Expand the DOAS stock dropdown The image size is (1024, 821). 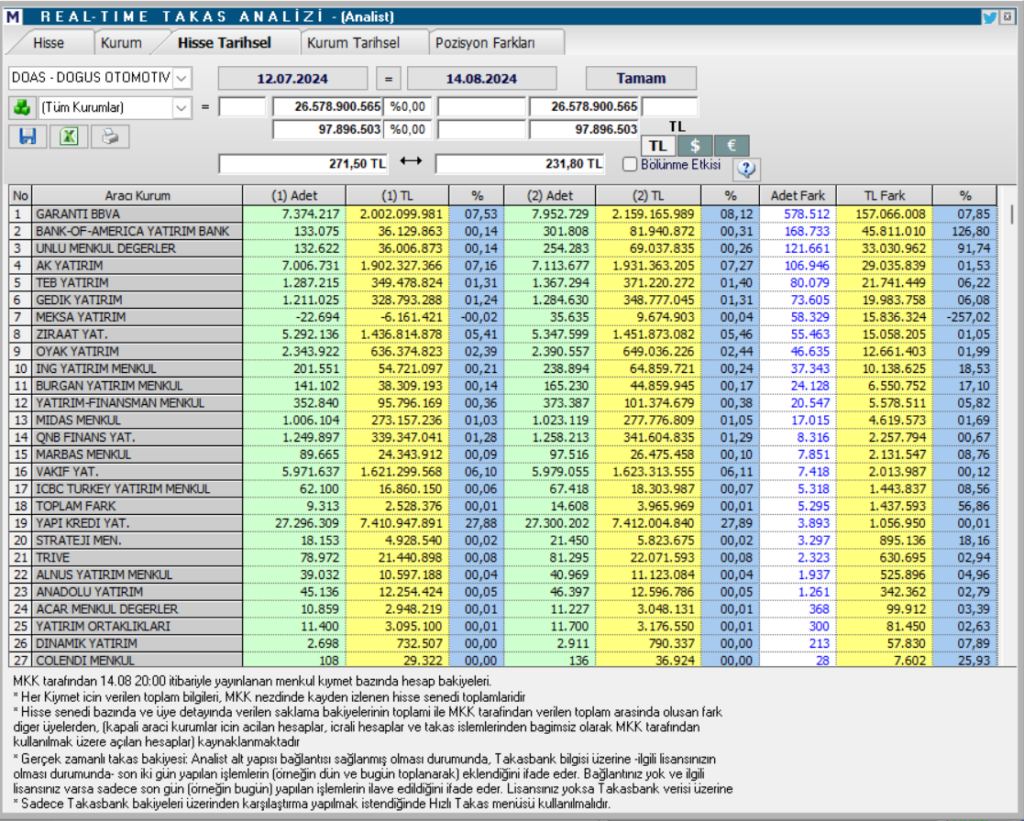(x=182, y=78)
